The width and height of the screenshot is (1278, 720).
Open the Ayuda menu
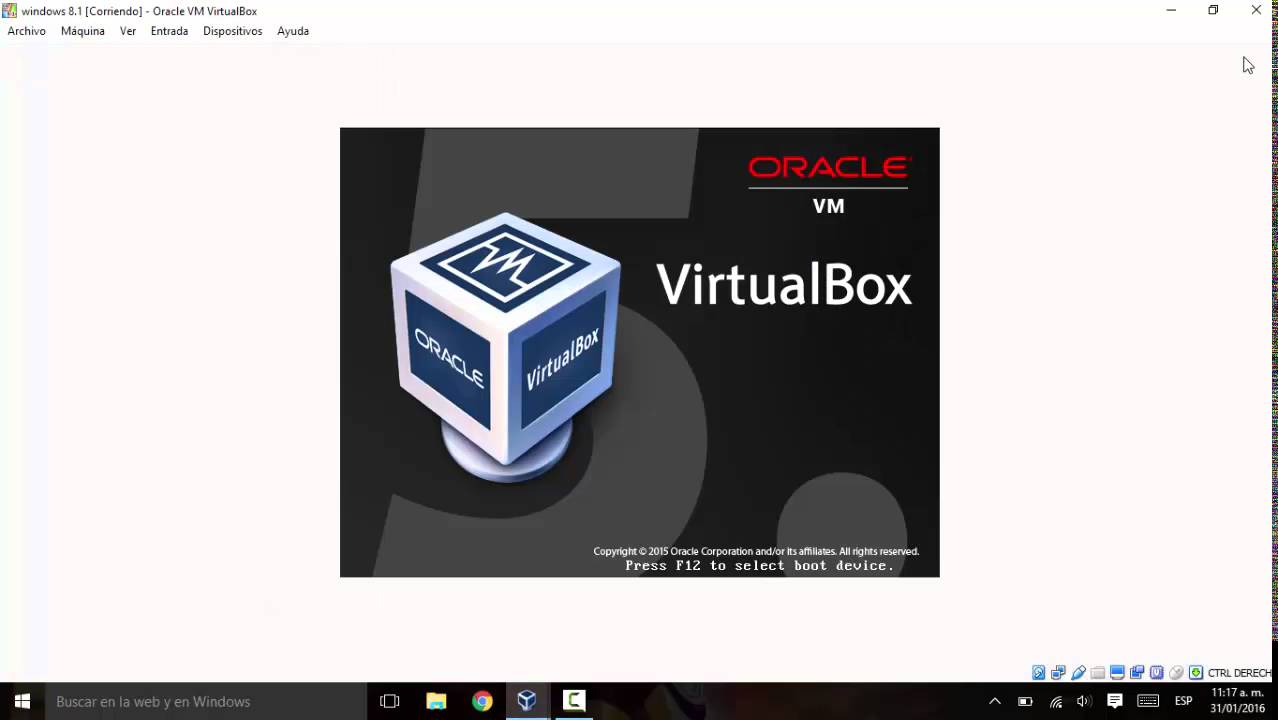tap(293, 31)
